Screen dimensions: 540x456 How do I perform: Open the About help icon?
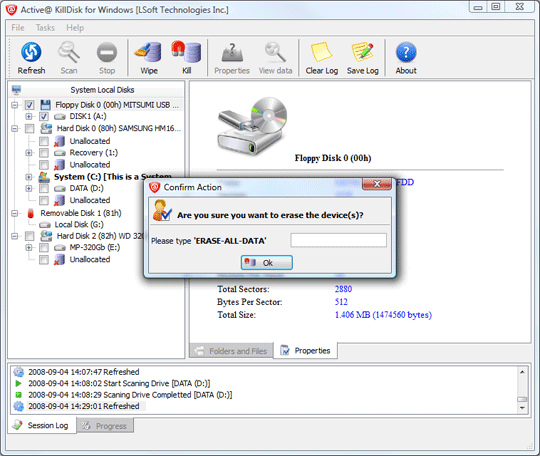406,52
